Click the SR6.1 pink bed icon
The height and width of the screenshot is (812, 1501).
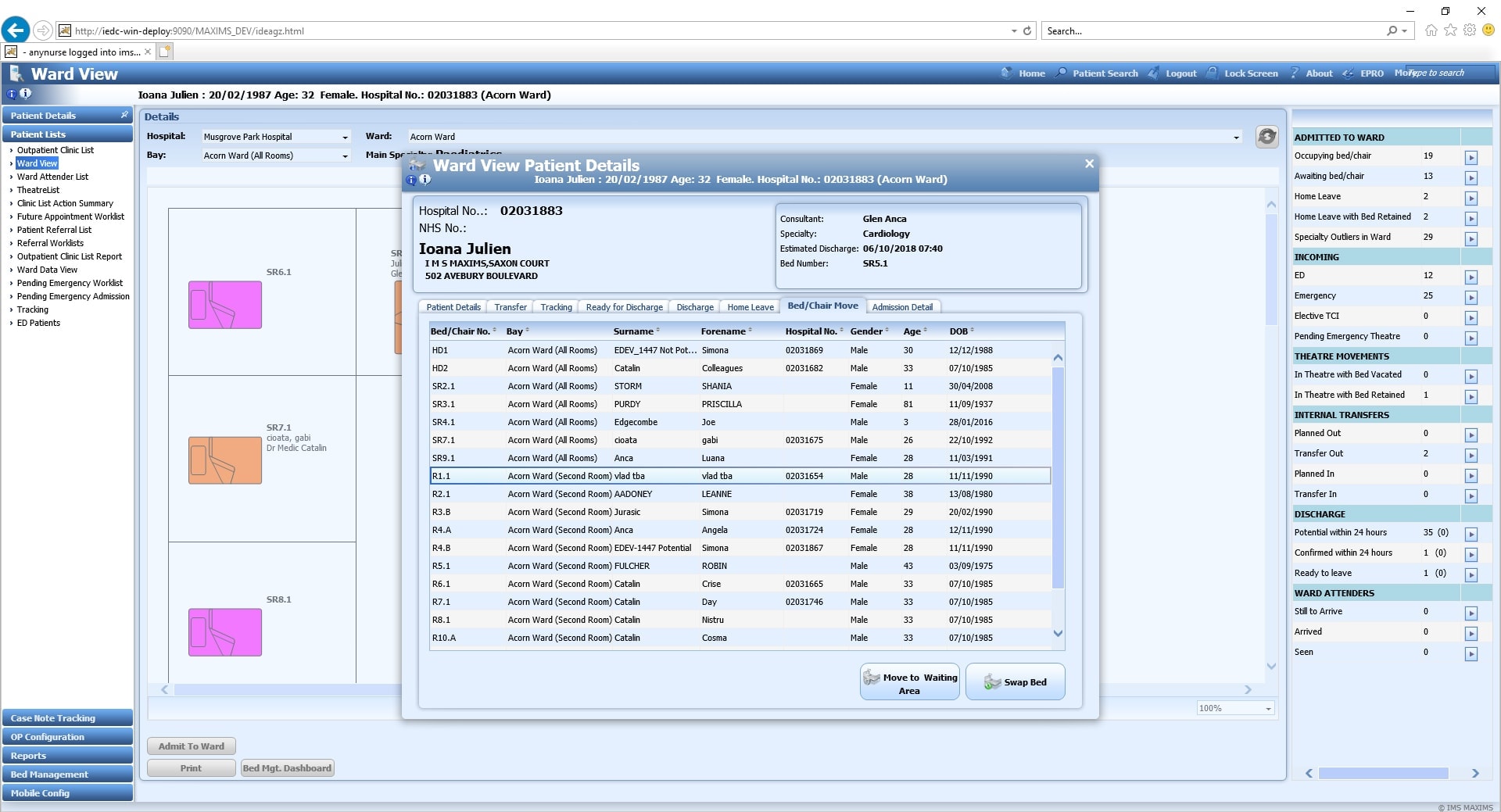coord(225,305)
